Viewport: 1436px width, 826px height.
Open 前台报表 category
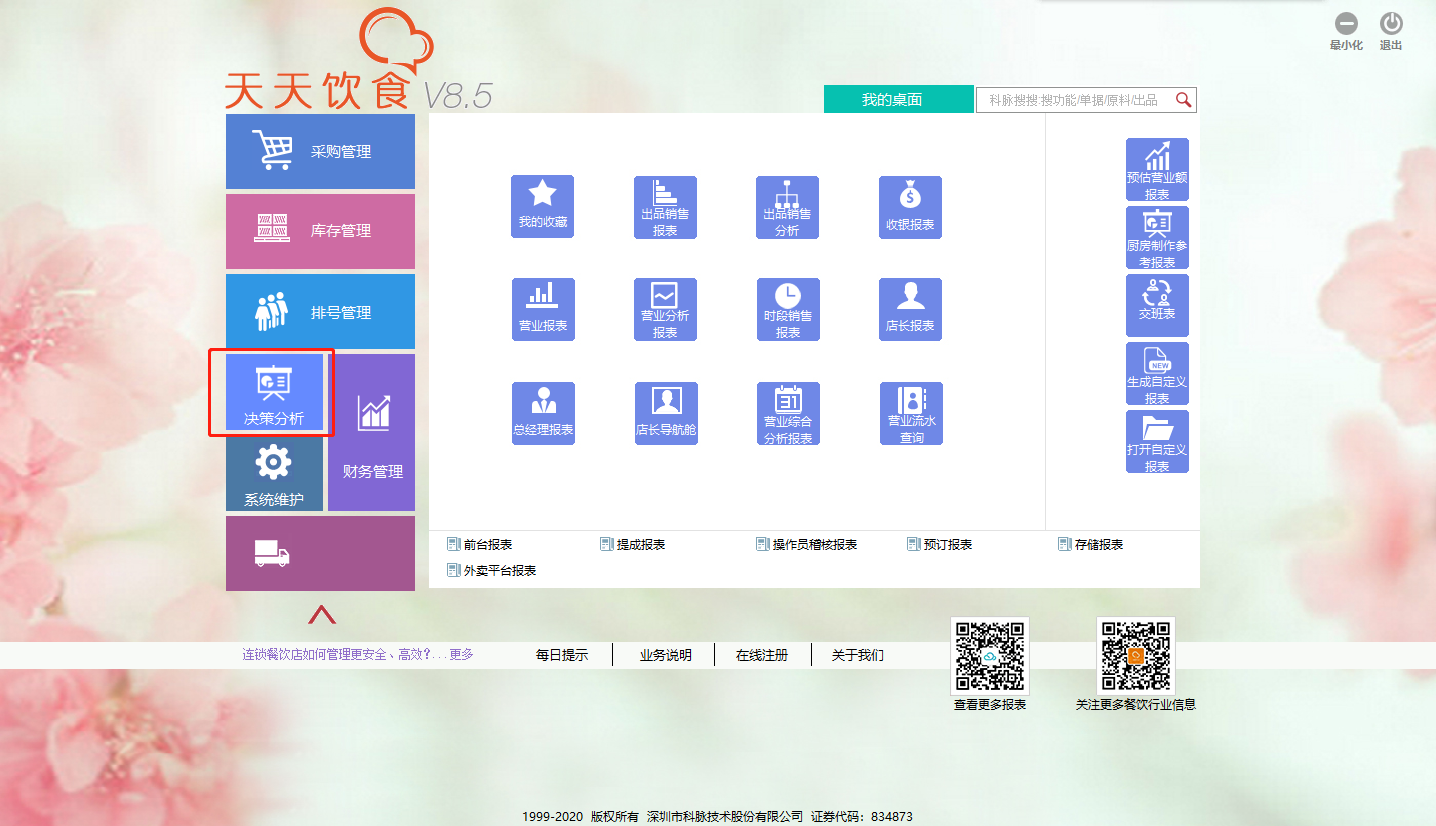480,544
